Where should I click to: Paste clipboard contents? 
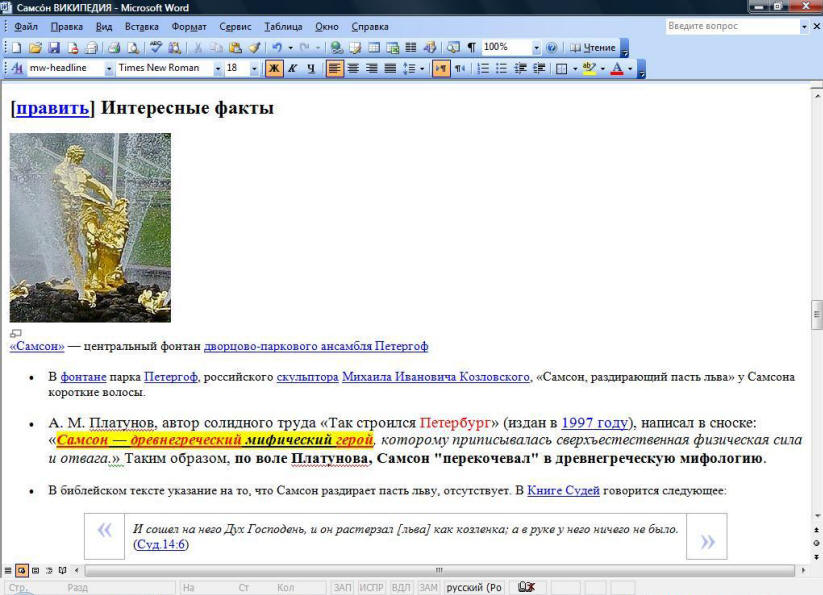236,48
